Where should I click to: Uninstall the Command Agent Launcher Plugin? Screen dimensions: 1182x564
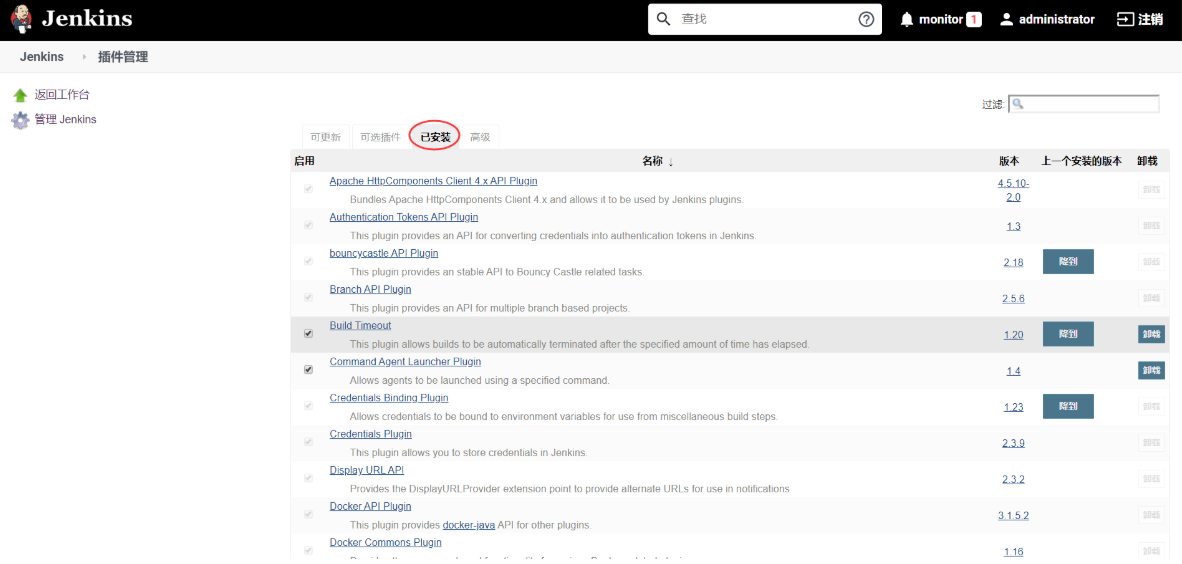[1151, 370]
